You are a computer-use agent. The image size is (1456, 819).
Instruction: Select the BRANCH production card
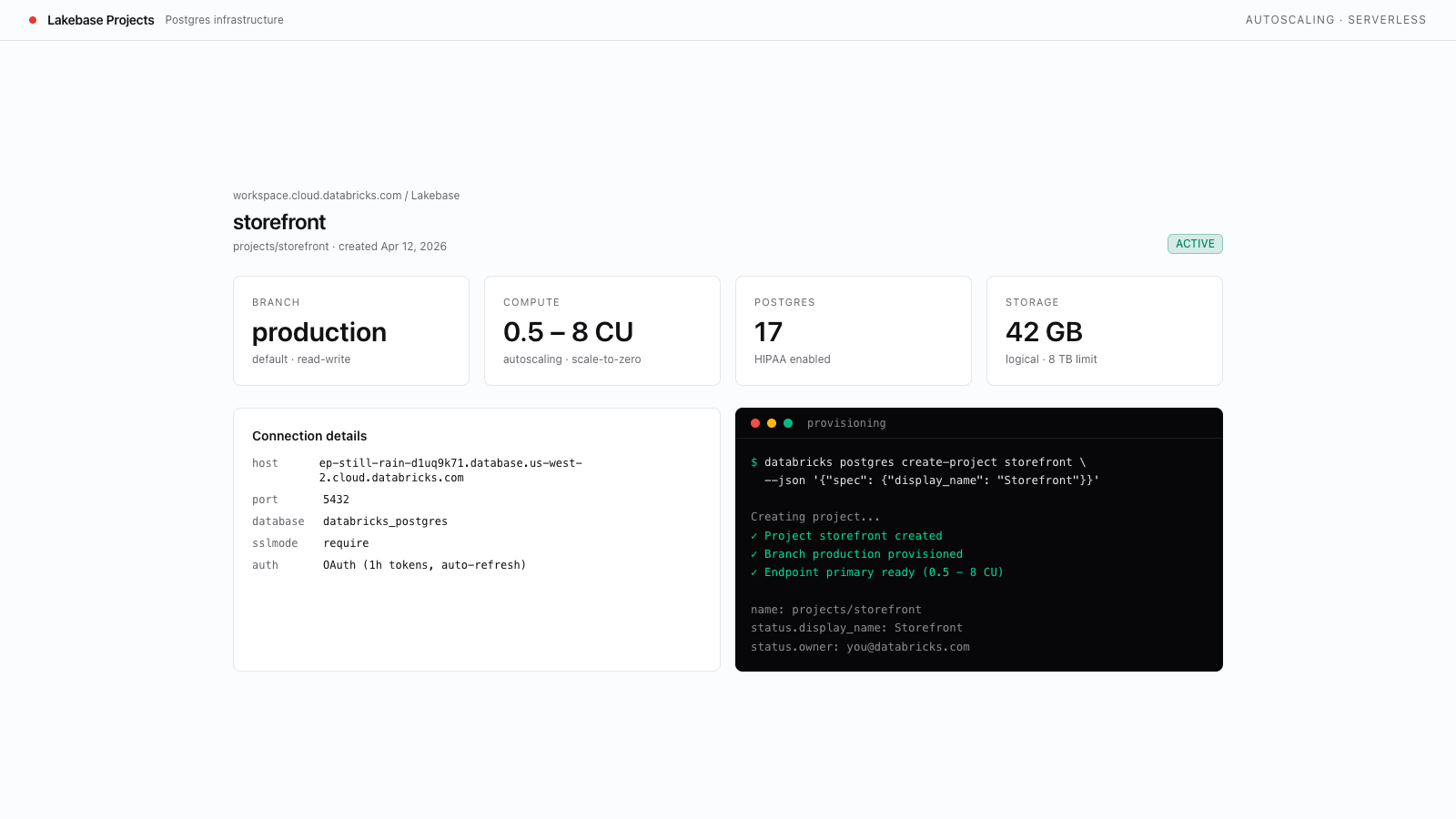point(351,331)
